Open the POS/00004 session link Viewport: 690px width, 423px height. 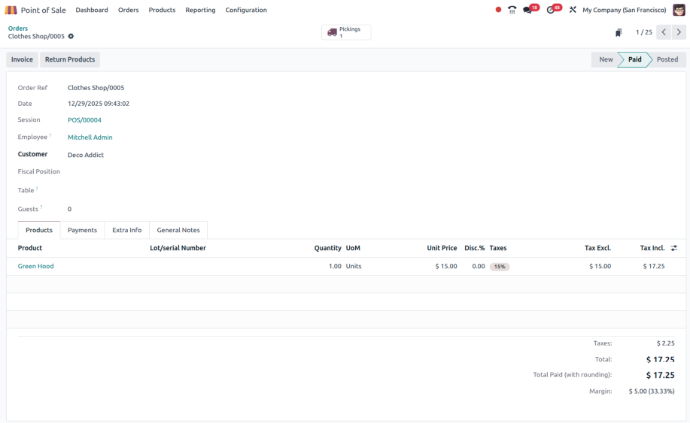(x=84, y=120)
